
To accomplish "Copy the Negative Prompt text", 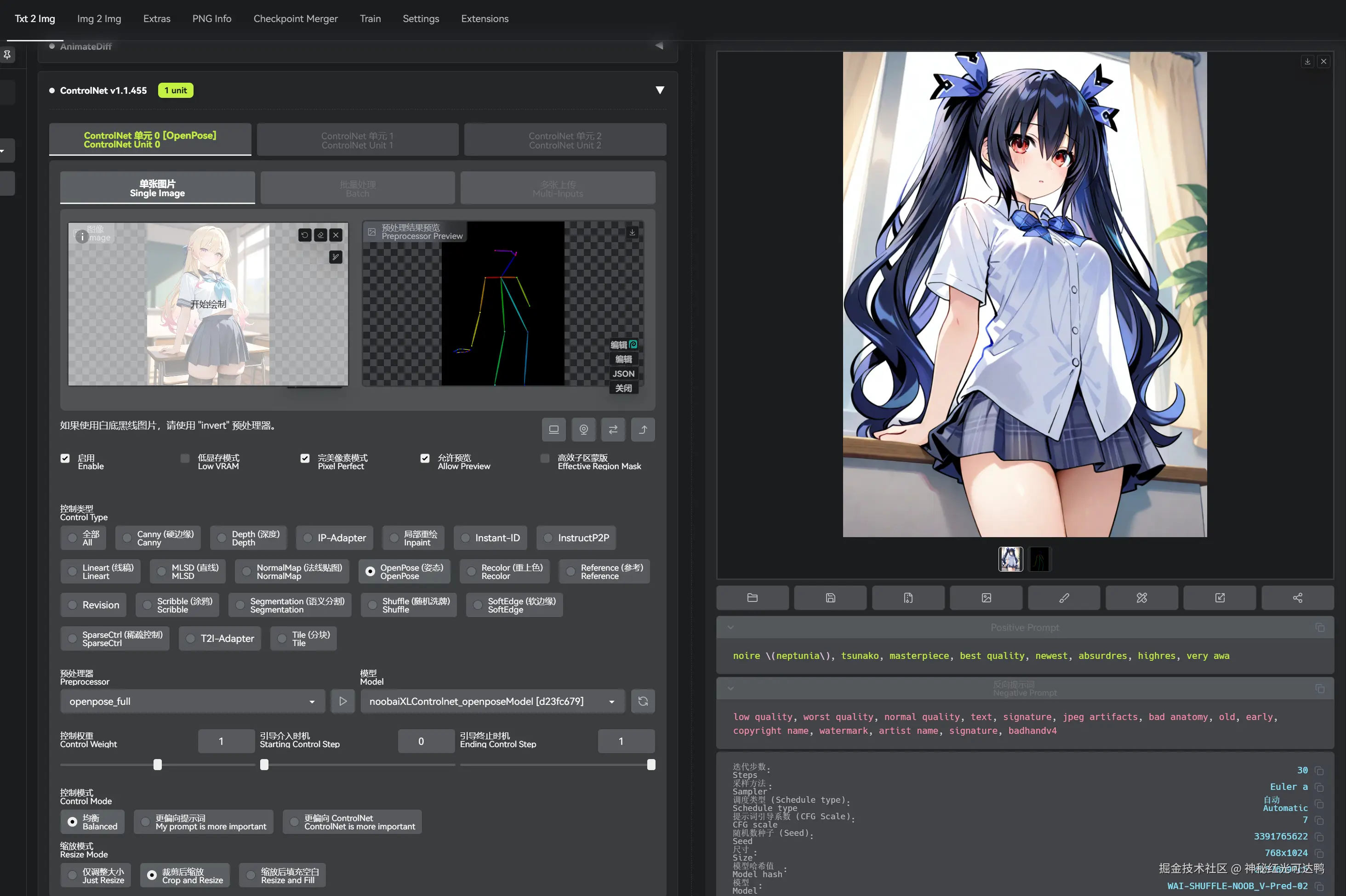I will (x=1320, y=689).
